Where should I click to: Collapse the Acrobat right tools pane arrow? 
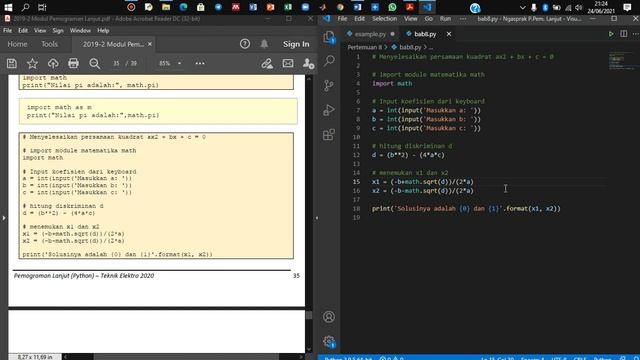pos(316,218)
